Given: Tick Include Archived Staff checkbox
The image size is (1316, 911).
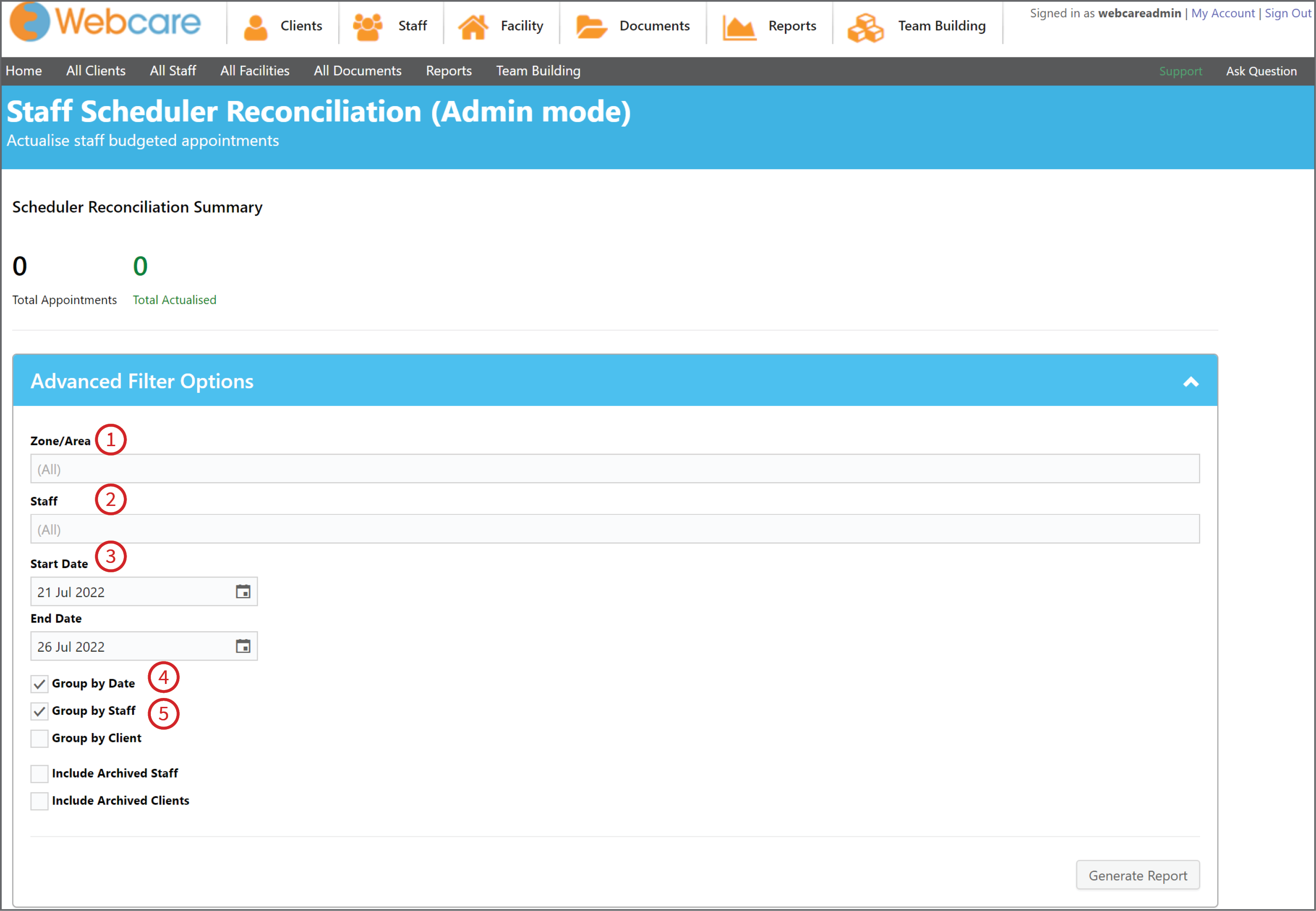Looking at the screenshot, I should [39, 774].
